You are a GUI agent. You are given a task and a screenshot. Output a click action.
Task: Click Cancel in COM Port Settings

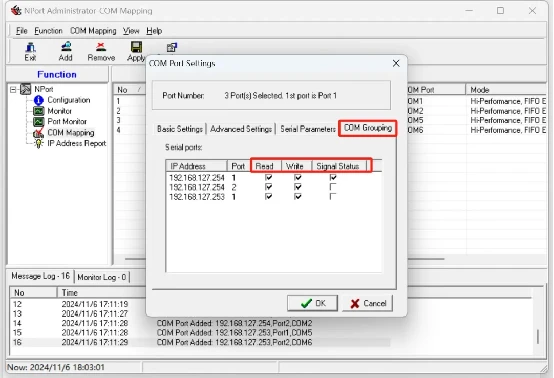[x=367, y=303]
